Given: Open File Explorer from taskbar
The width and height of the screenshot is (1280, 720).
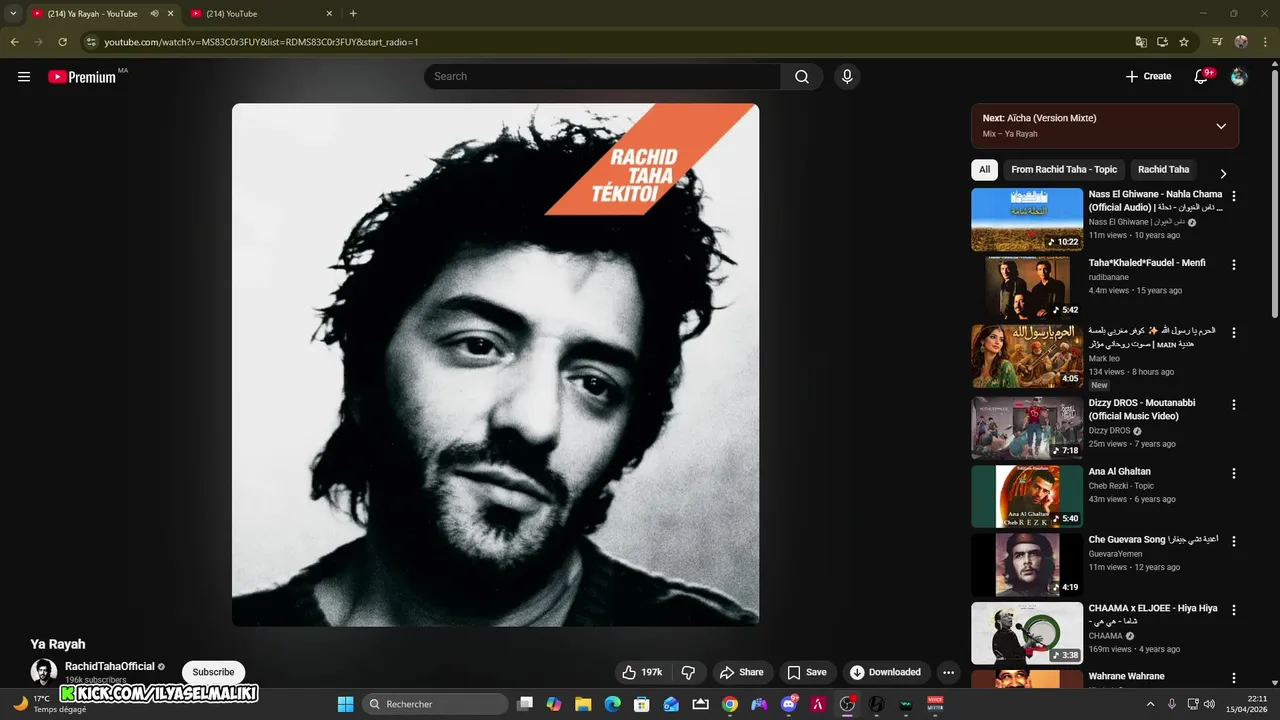Looking at the screenshot, I should point(583,704).
